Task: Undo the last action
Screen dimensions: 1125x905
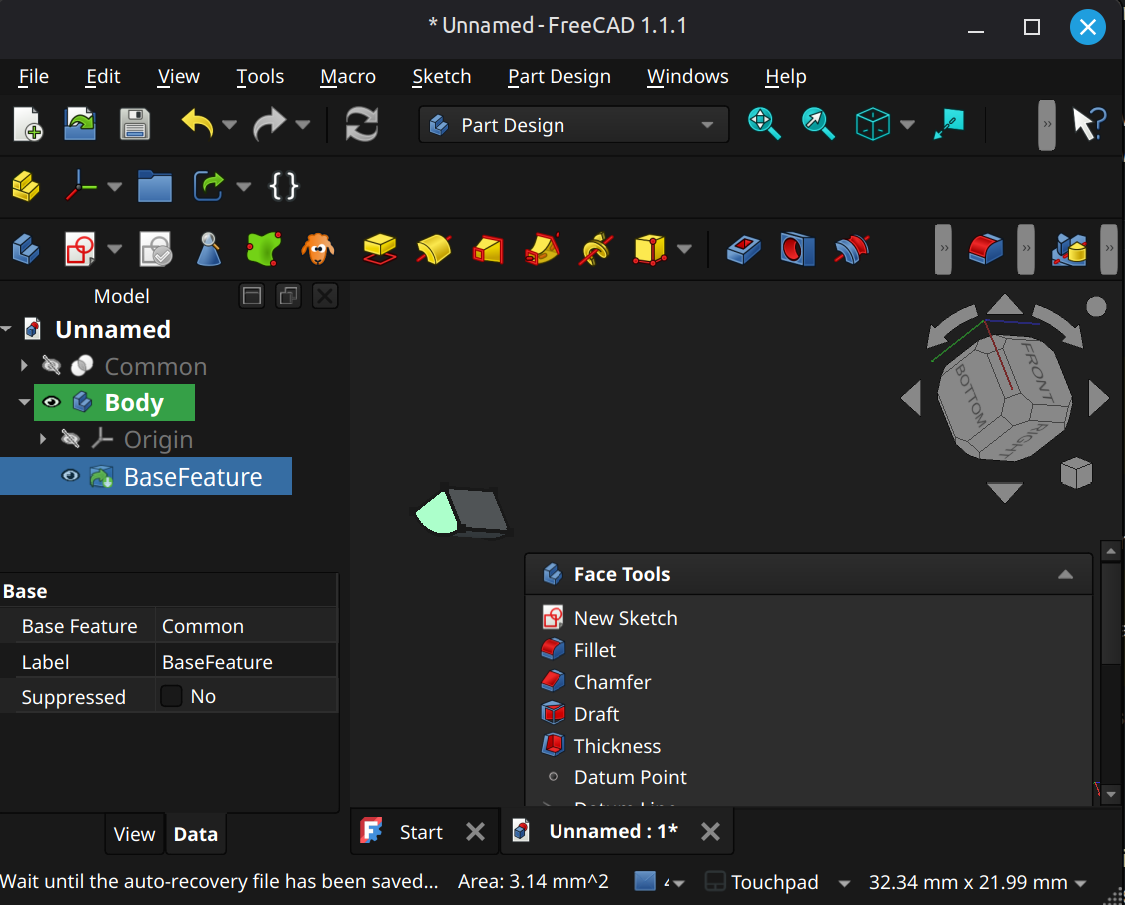Action: (197, 125)
